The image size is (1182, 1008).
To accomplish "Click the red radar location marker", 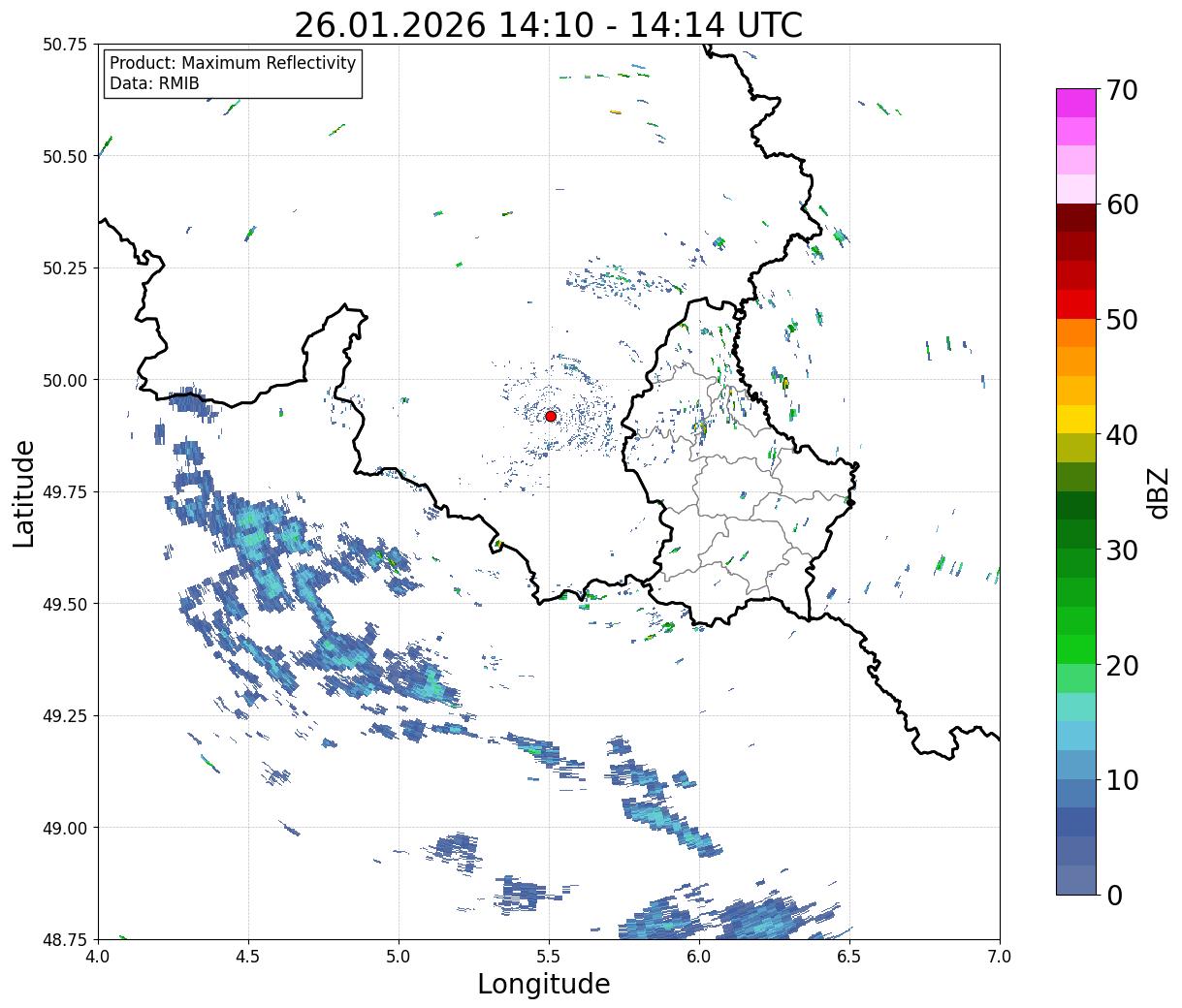I will tap(551, 416).
